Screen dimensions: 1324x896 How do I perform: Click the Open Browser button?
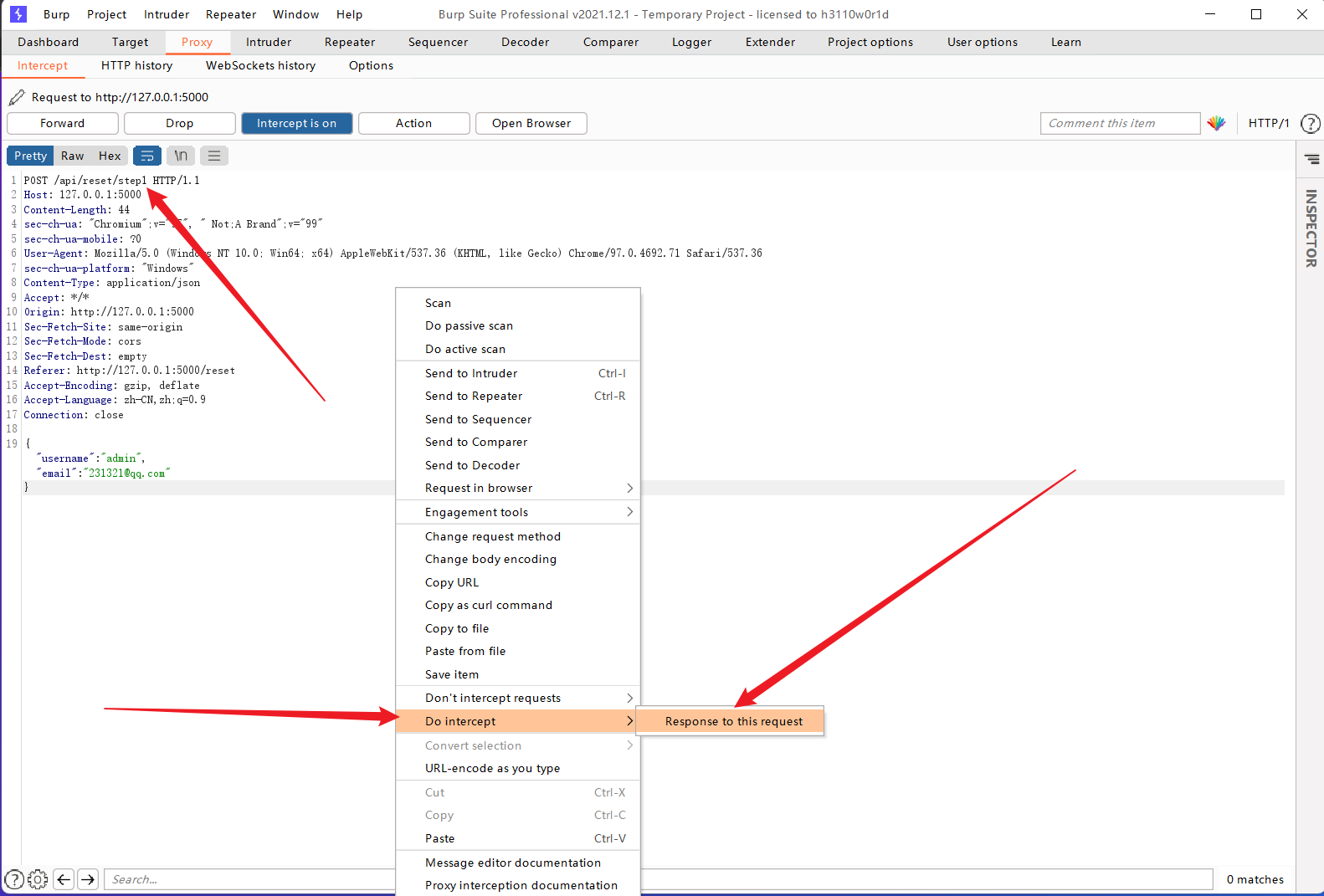click(x=531, y=123)
